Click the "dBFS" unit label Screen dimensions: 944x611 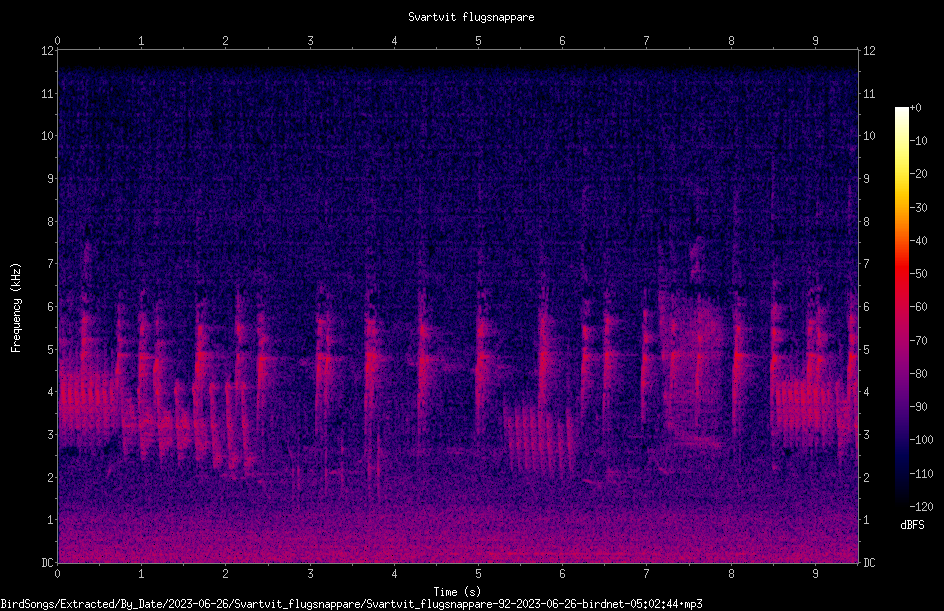point(912,525)
